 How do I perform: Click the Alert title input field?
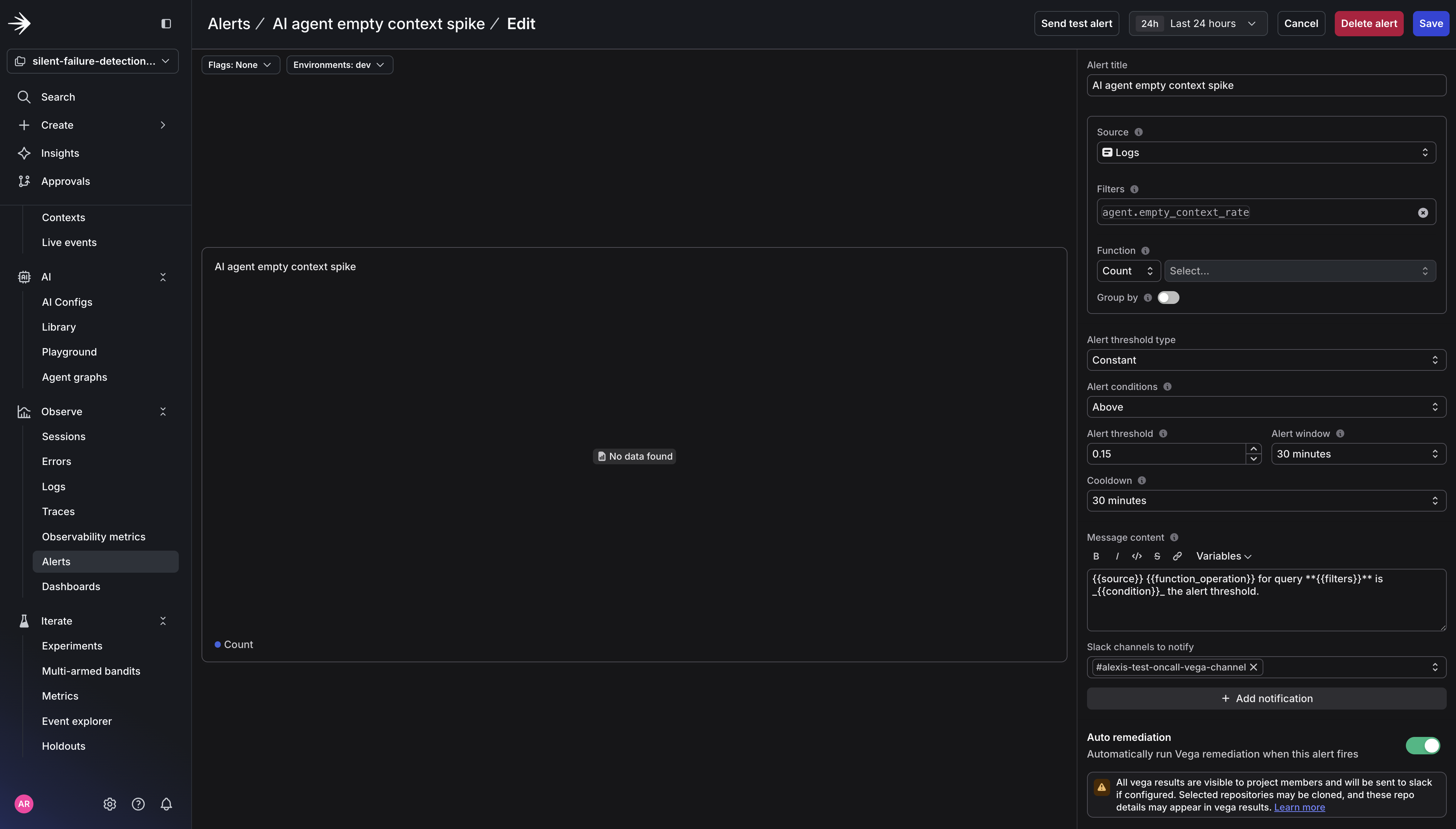pos(1266,85)
